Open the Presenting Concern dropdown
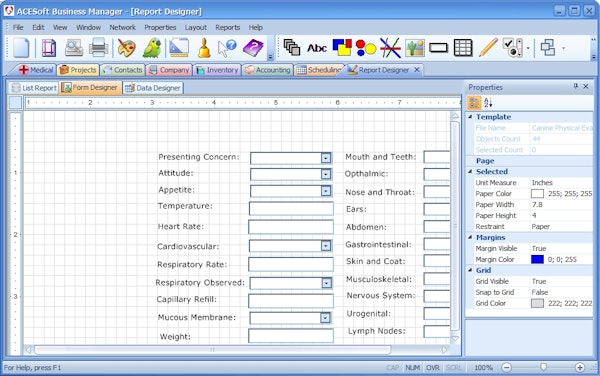Viewport: 600px width, 376px height. (326, 158)
